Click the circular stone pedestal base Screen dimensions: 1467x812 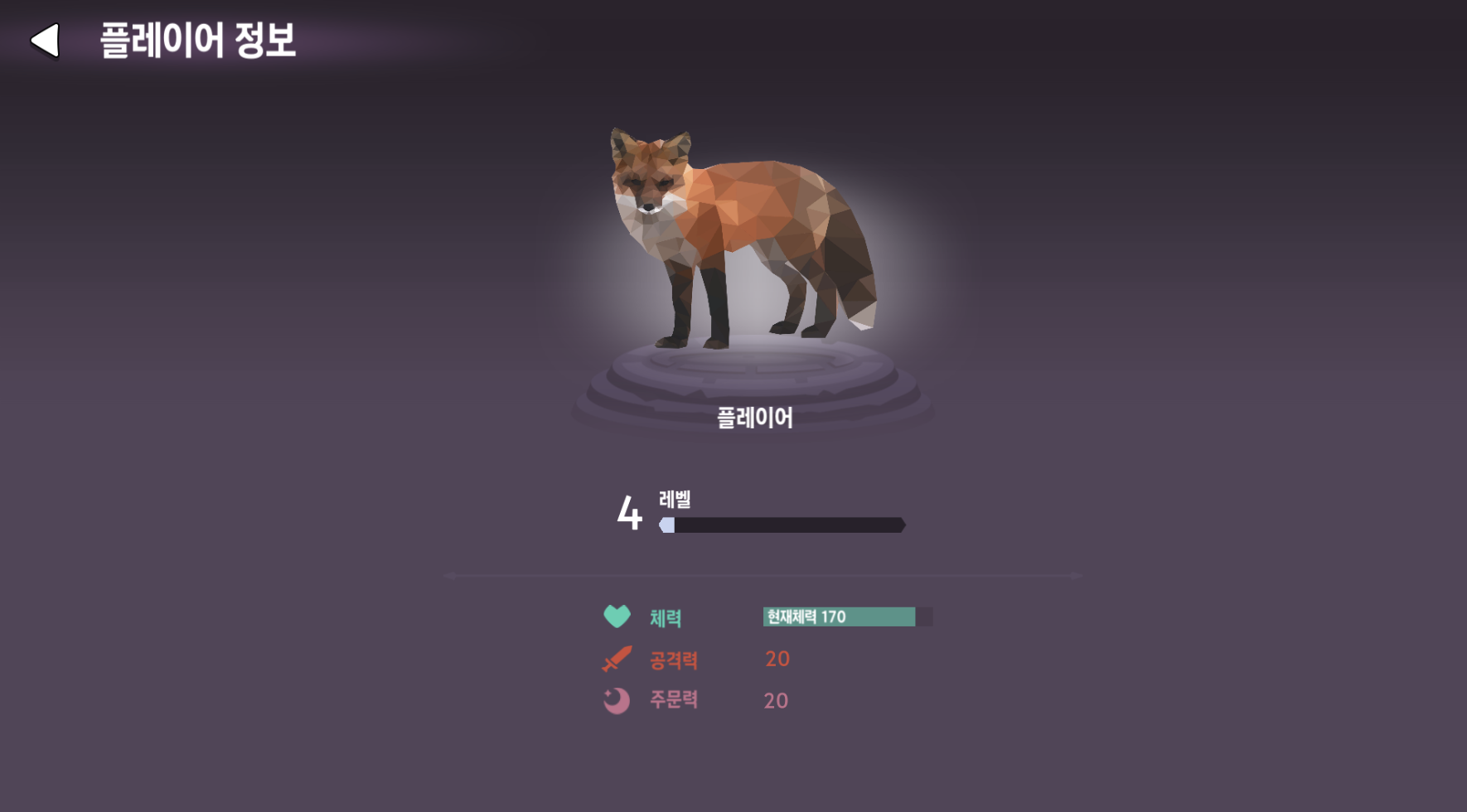pyautogui.click(x=753, y=383)
